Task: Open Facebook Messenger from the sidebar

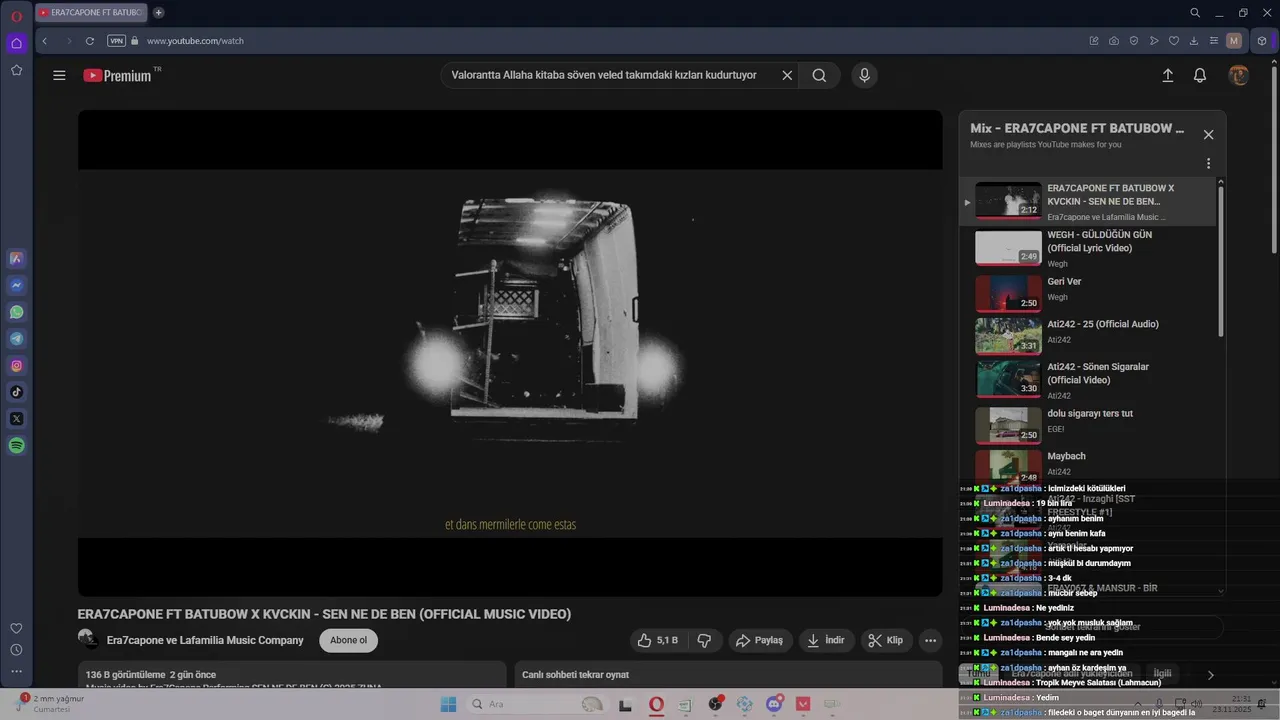Action: point(16,285)
